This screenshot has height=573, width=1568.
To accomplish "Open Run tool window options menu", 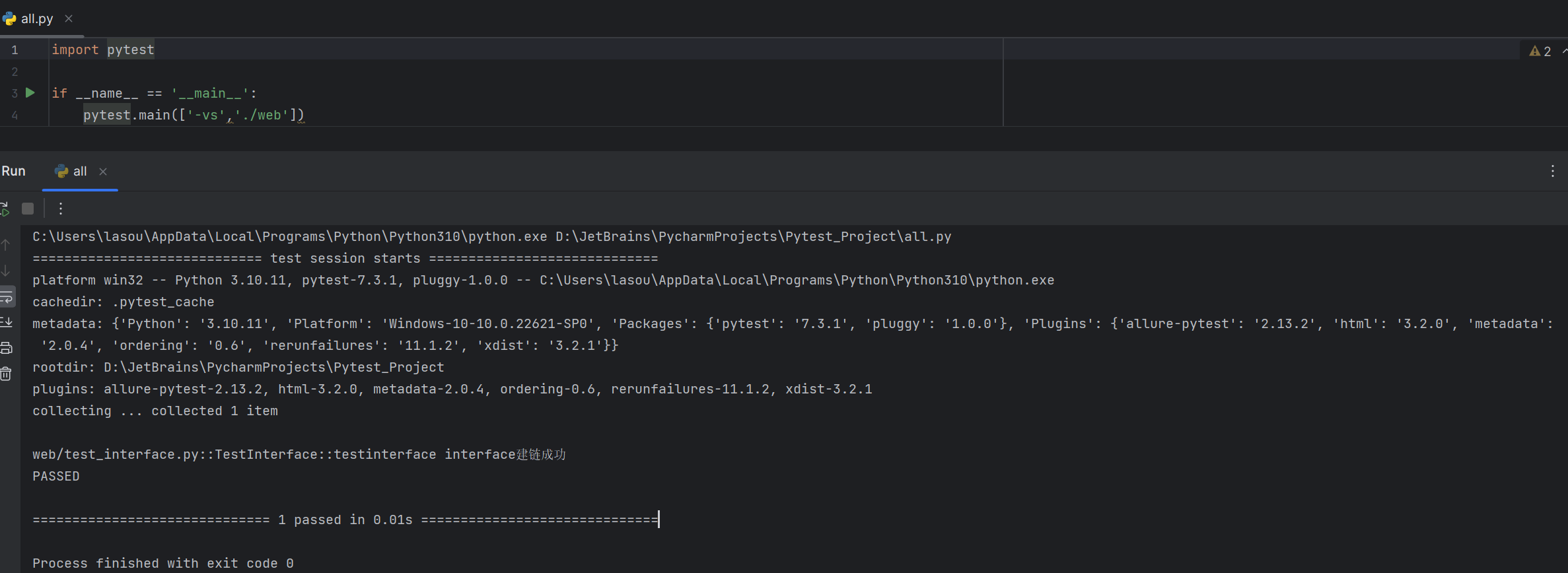I will click(1552, 172).
